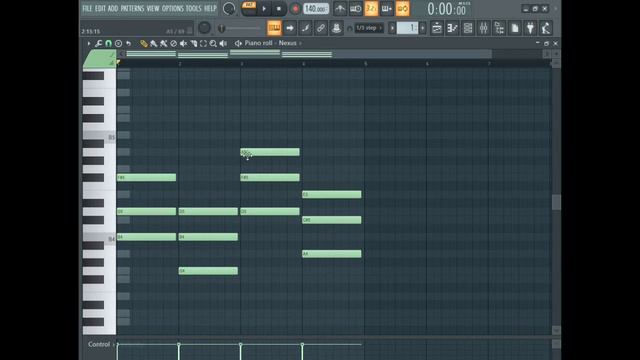The height and width of the screenshot is (360, 640).
Task: Open the PATTERNS menu
Action: 132,8
